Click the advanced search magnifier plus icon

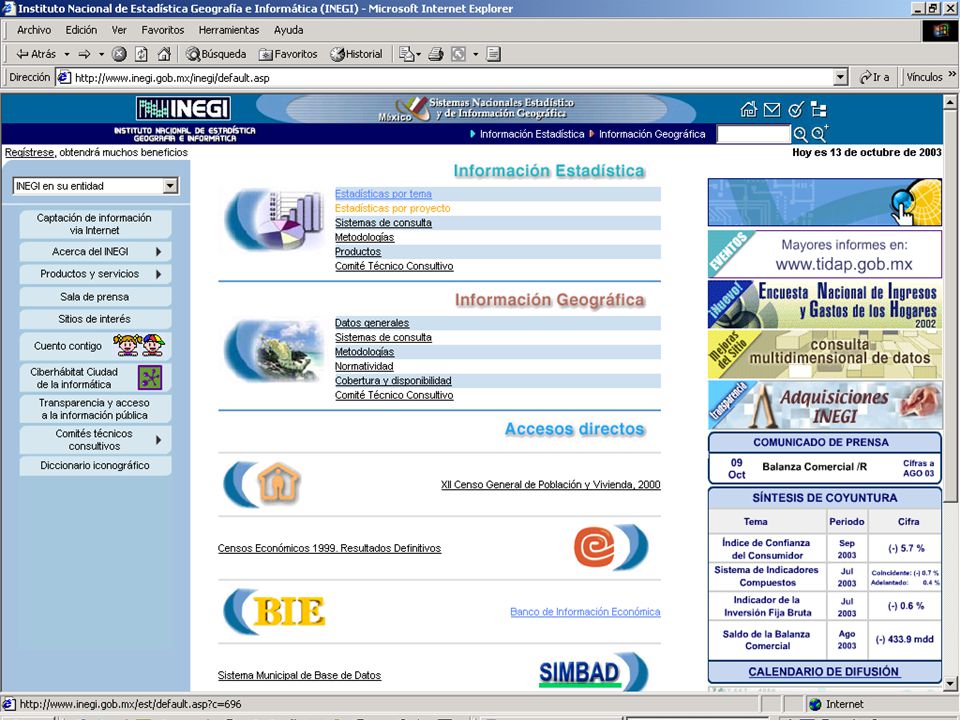[x=820, y=133]
